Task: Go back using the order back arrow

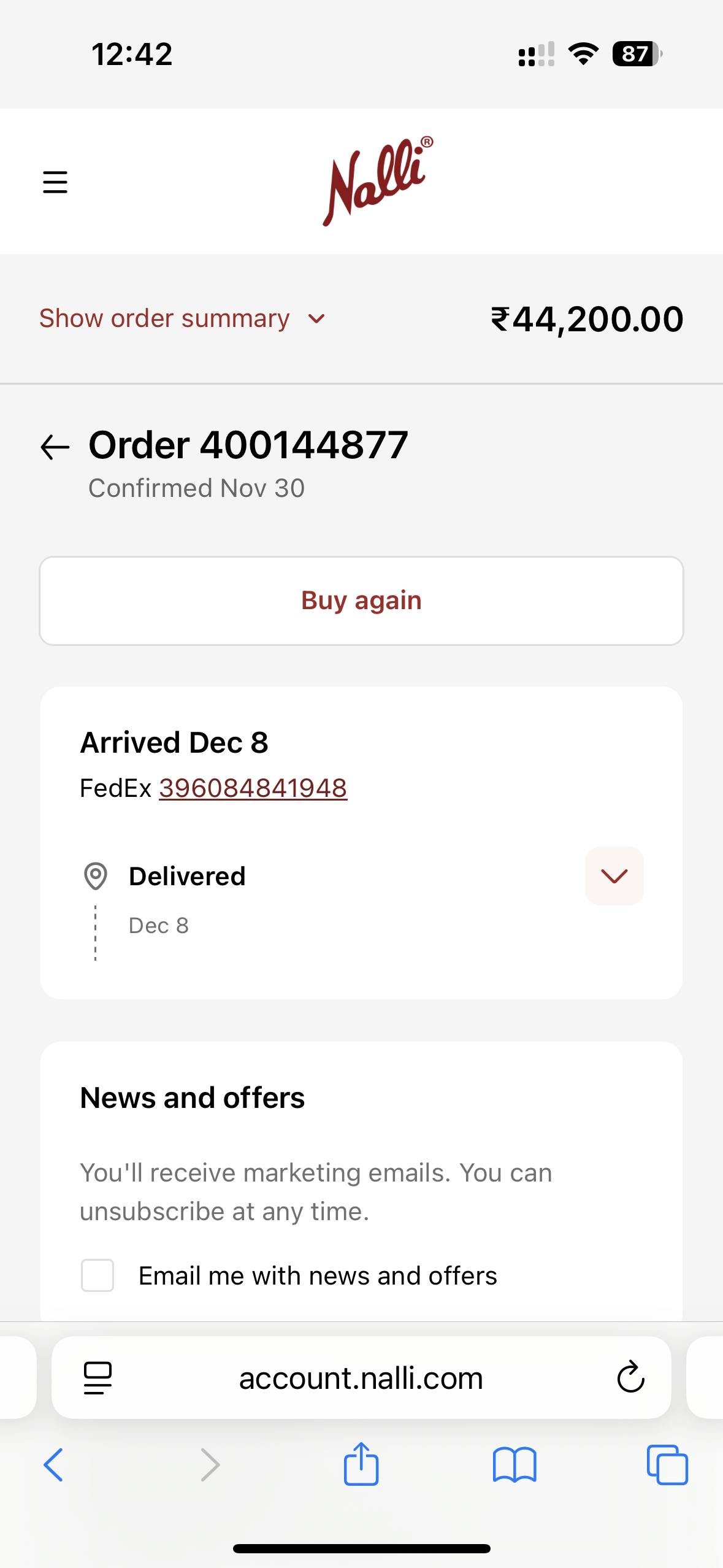Action: (55, 446)
